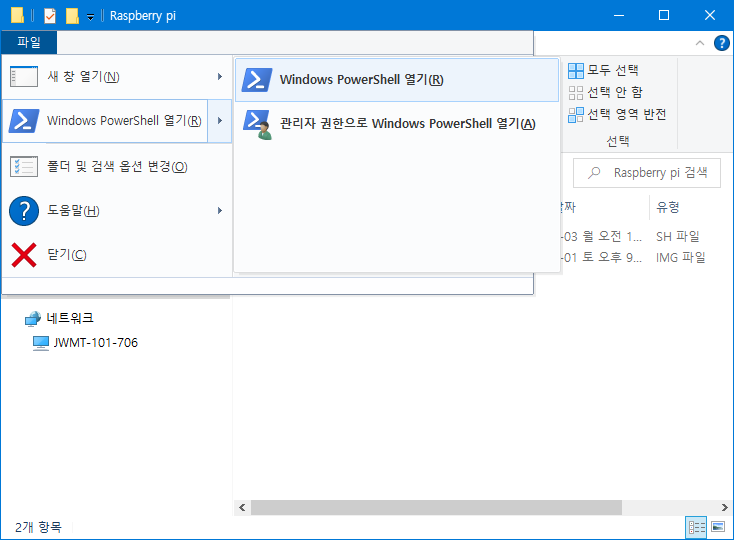Select the SH 파일 row
This screenshot has height=540, width=734.
677,236
